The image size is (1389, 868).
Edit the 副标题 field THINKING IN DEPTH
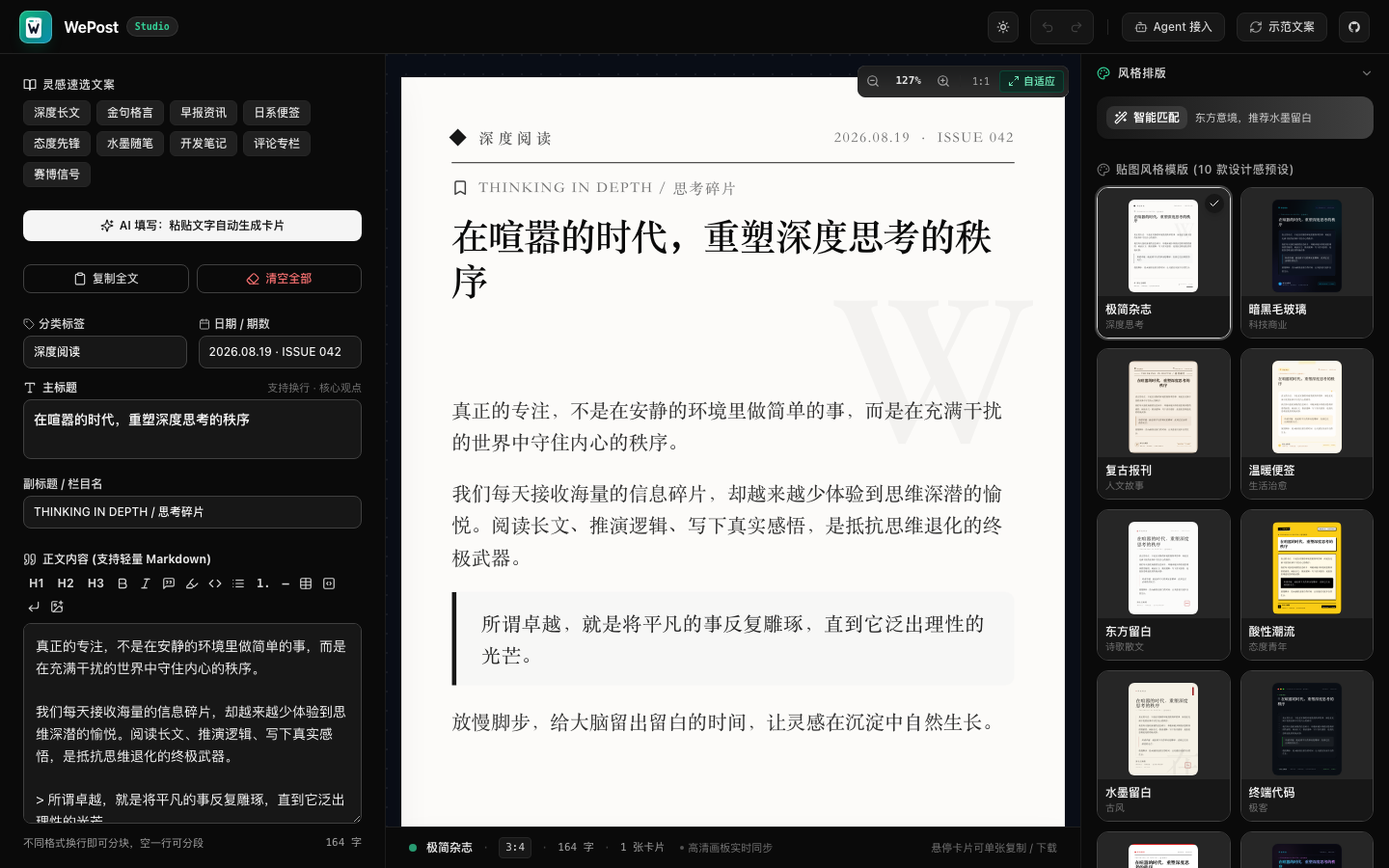click(192, 512)
